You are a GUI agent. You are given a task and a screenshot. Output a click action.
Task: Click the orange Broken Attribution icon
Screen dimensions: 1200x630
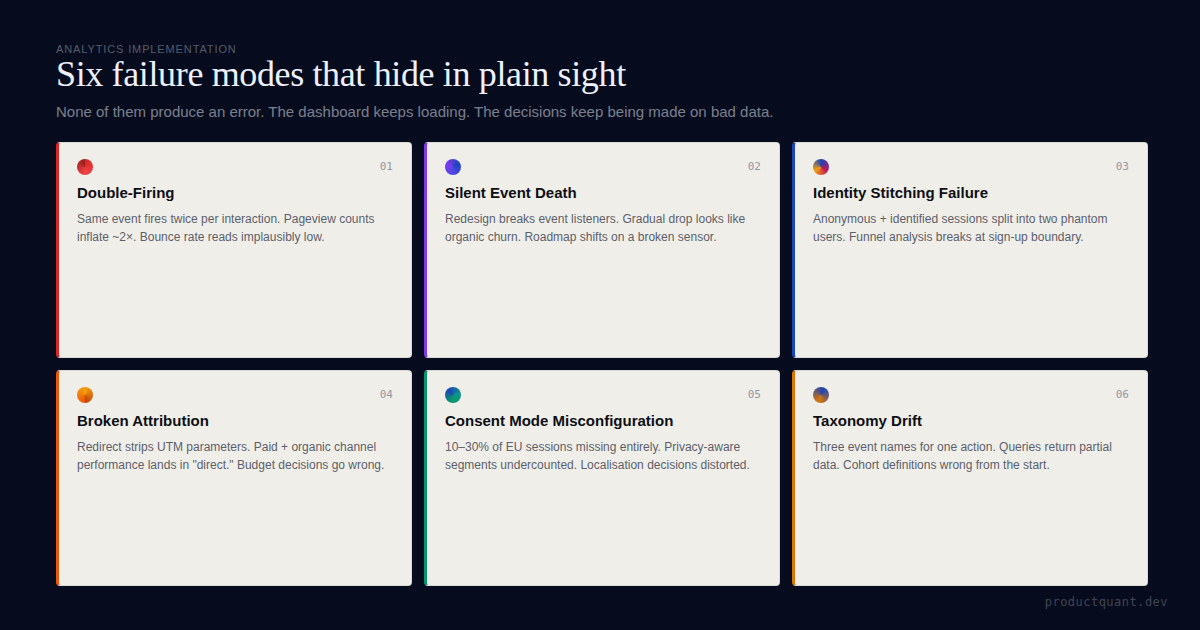click(x=85, y=395)
